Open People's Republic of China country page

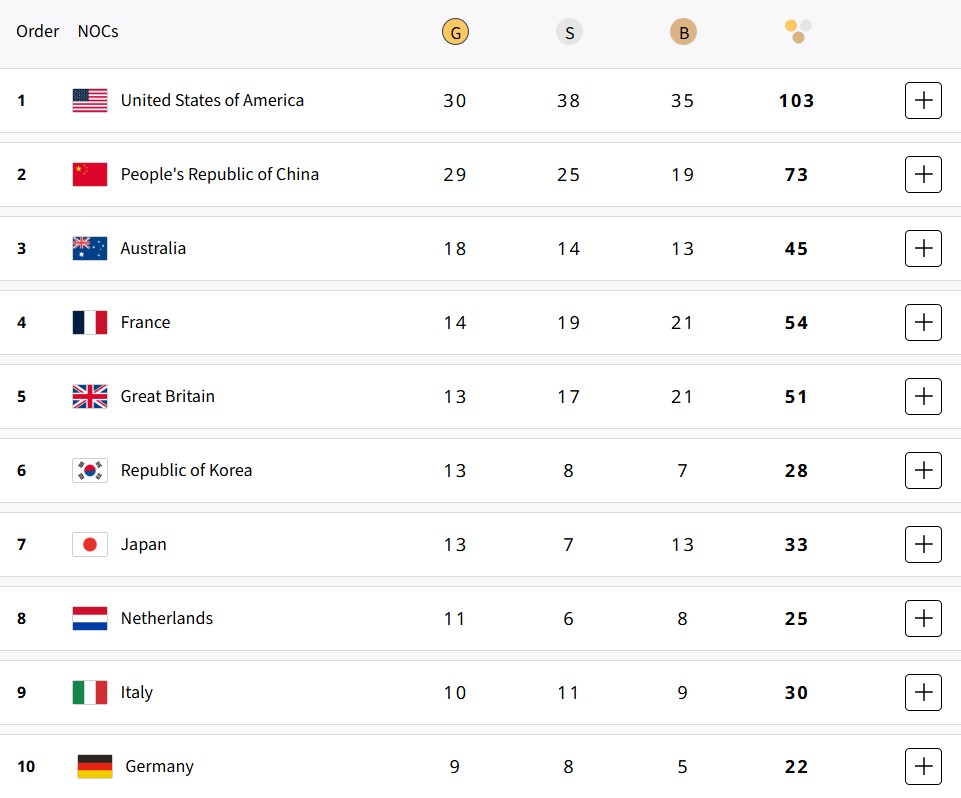(x=219, y=174)
